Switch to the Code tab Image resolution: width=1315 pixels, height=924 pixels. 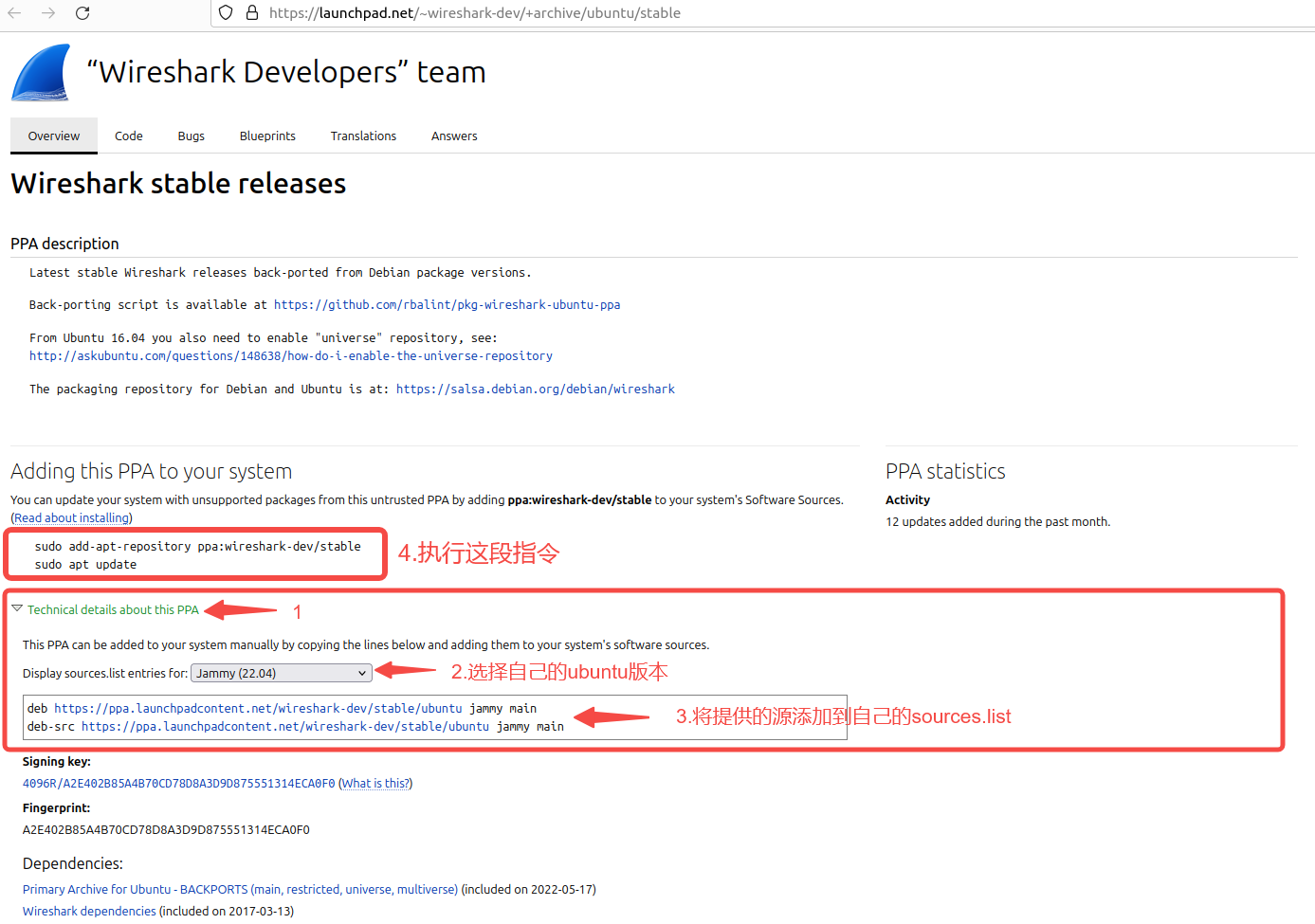coord(129,136)
